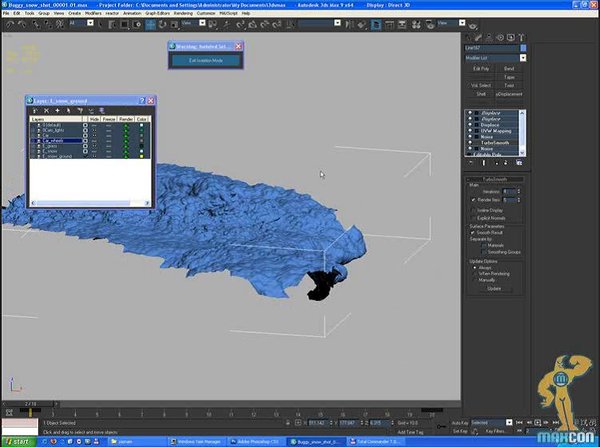Click the Mirror tool icon

350,24
